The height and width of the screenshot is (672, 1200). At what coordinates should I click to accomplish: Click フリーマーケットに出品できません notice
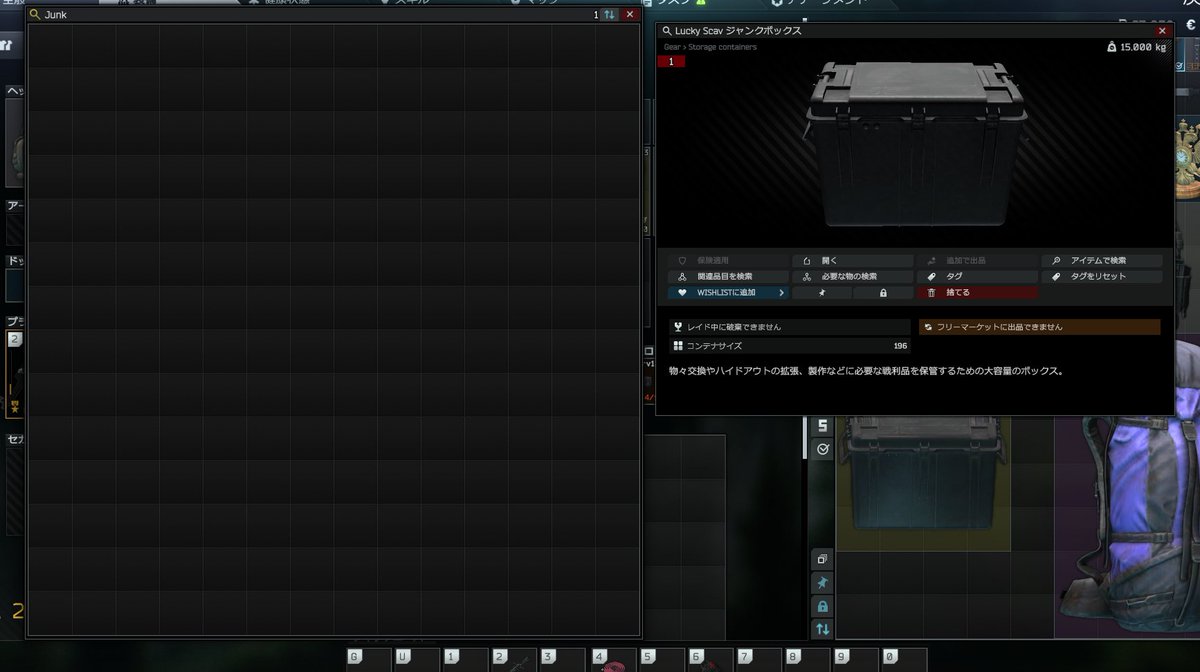(x=1040, y=327)
